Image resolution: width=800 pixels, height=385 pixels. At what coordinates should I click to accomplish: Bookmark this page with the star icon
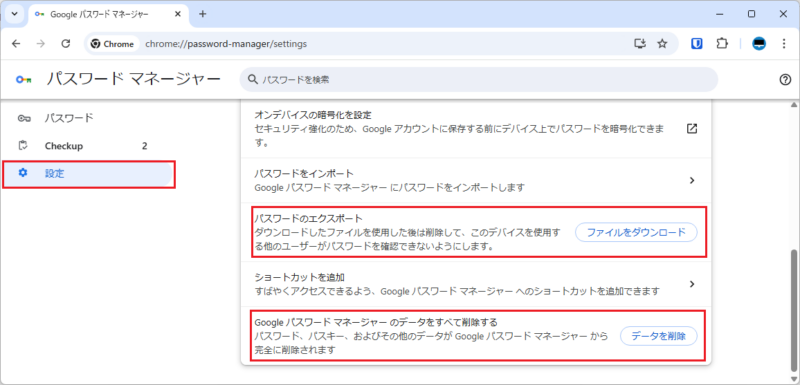point(662,44)
